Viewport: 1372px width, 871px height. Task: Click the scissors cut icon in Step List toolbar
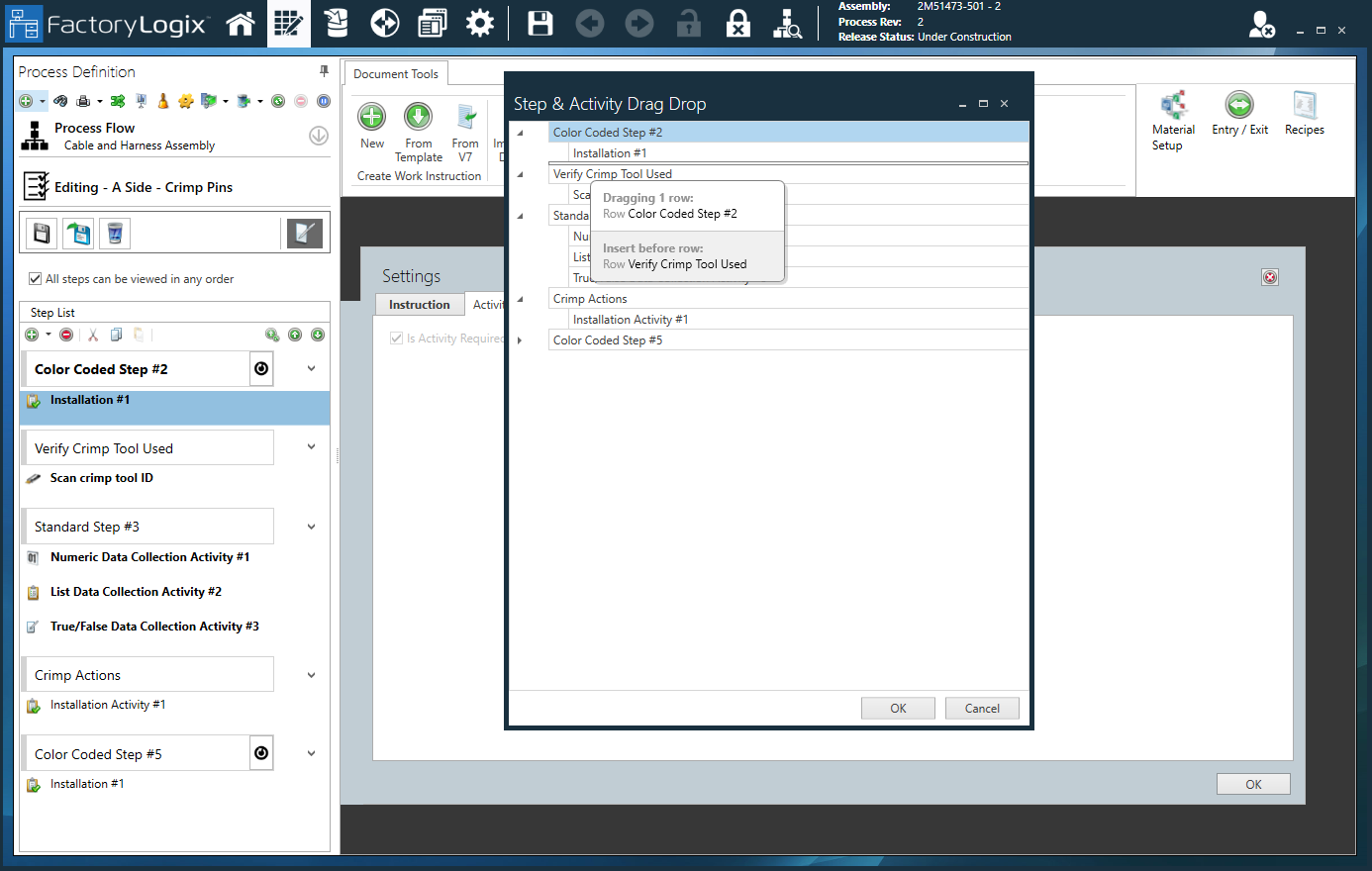click(x=94, y=335)
